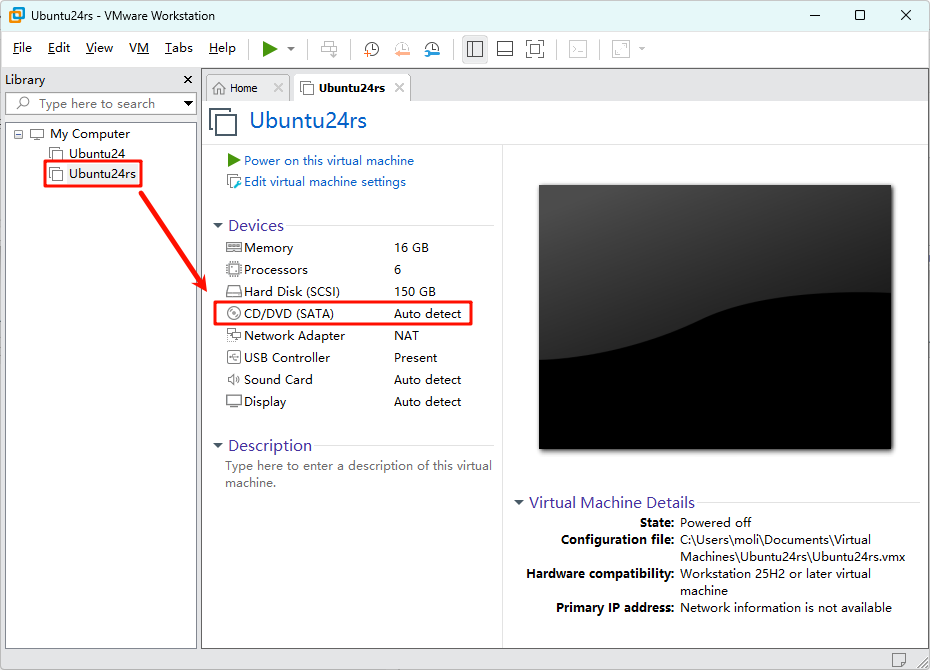The width and height of the screenshot is (930, 670).
Task: Click the console view toolbar icon
Action: pos(578,49)
